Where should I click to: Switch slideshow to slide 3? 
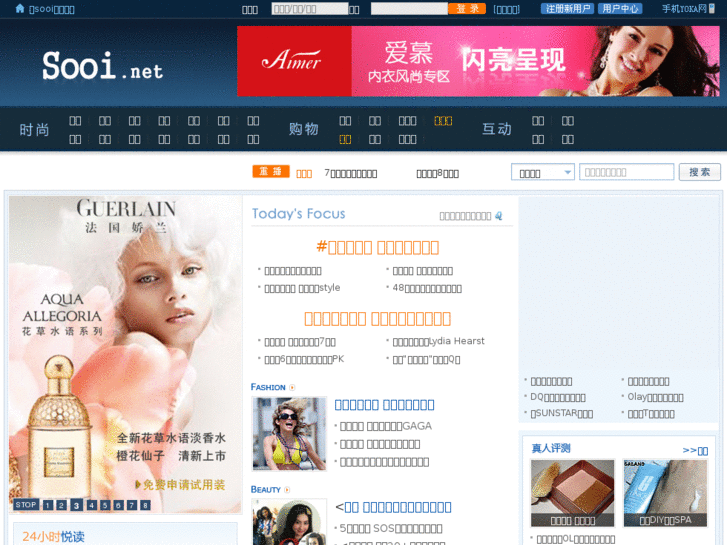coord(77,505)
